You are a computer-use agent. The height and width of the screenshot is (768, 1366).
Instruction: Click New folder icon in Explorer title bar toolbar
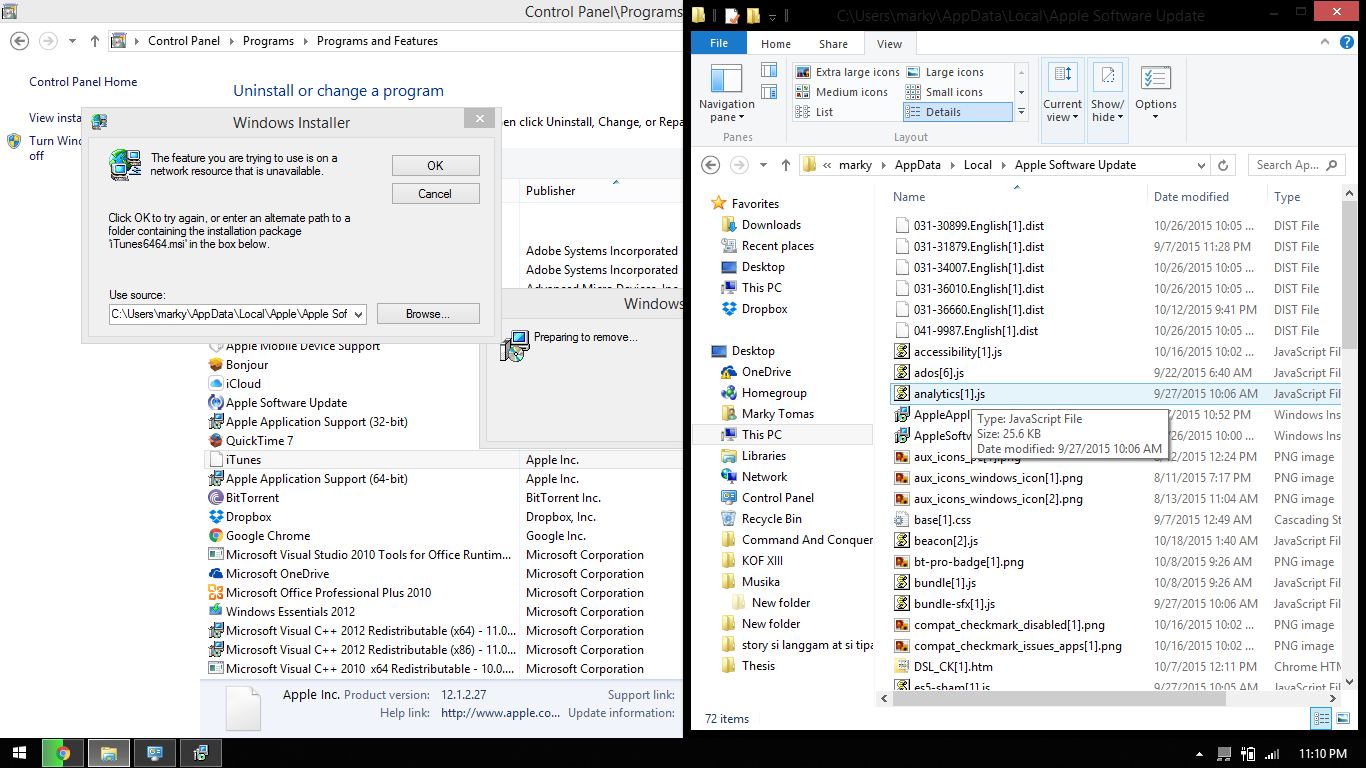pyautogui.click(x=753, y=15)
